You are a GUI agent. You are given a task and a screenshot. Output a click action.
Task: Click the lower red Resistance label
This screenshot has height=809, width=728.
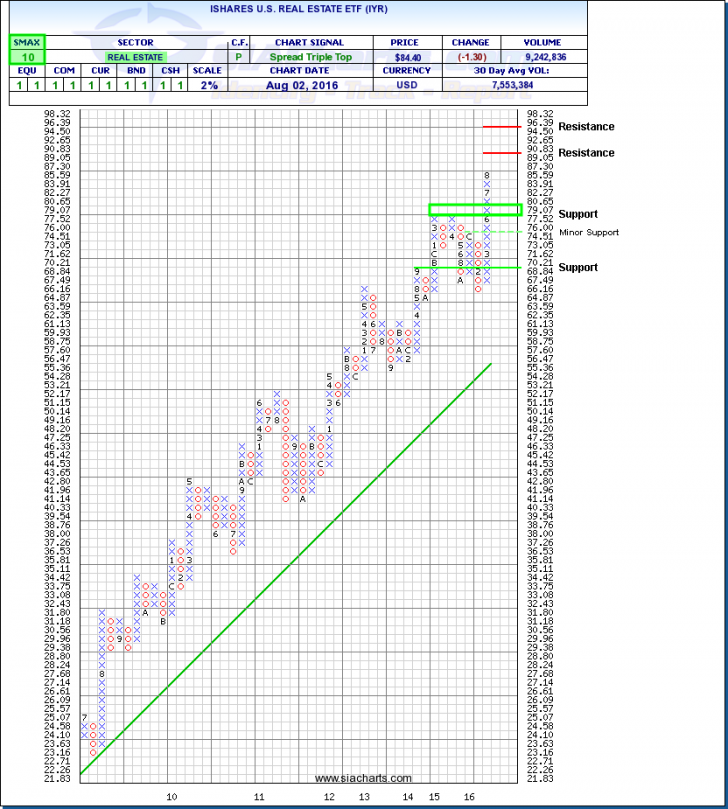click(586, 153)
